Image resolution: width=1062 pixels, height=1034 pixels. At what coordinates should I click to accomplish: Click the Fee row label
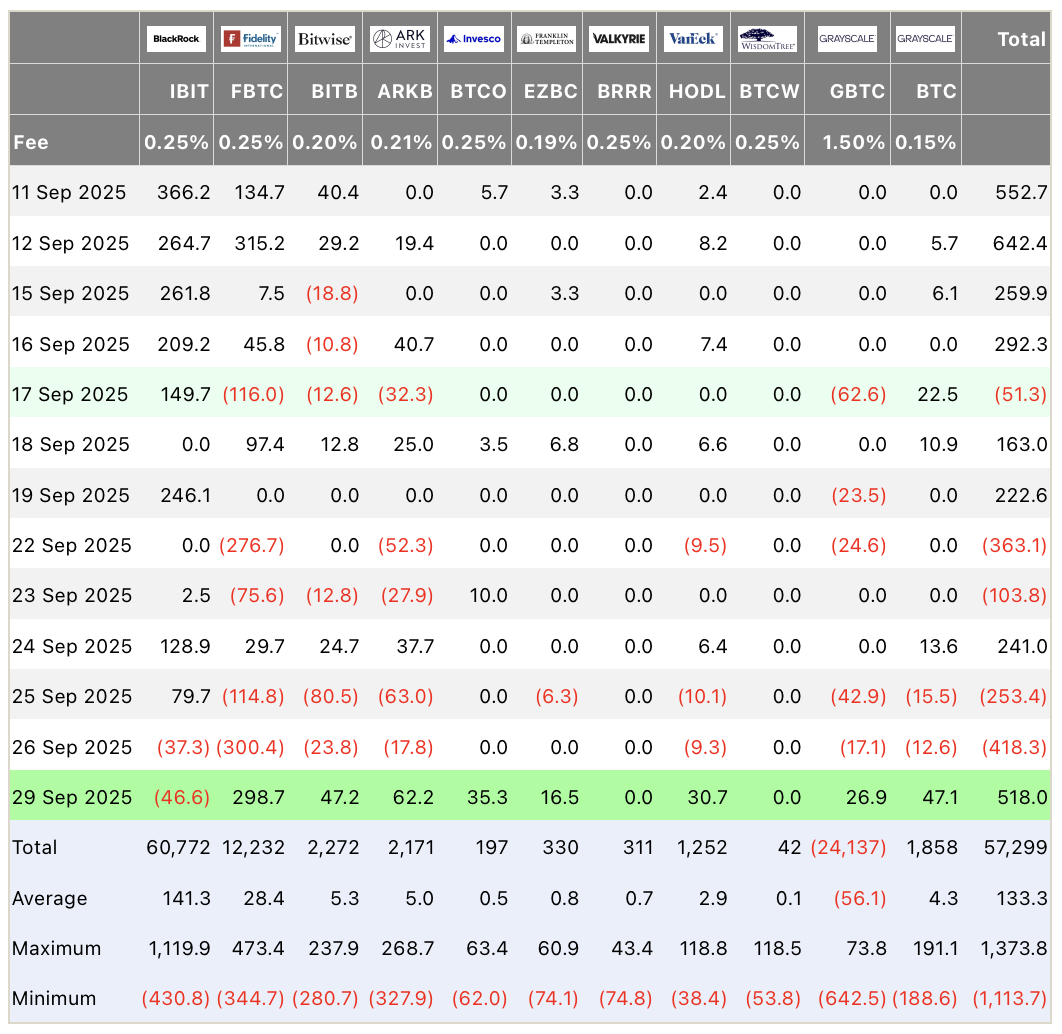pyautogui.click(x=31, y=142)
